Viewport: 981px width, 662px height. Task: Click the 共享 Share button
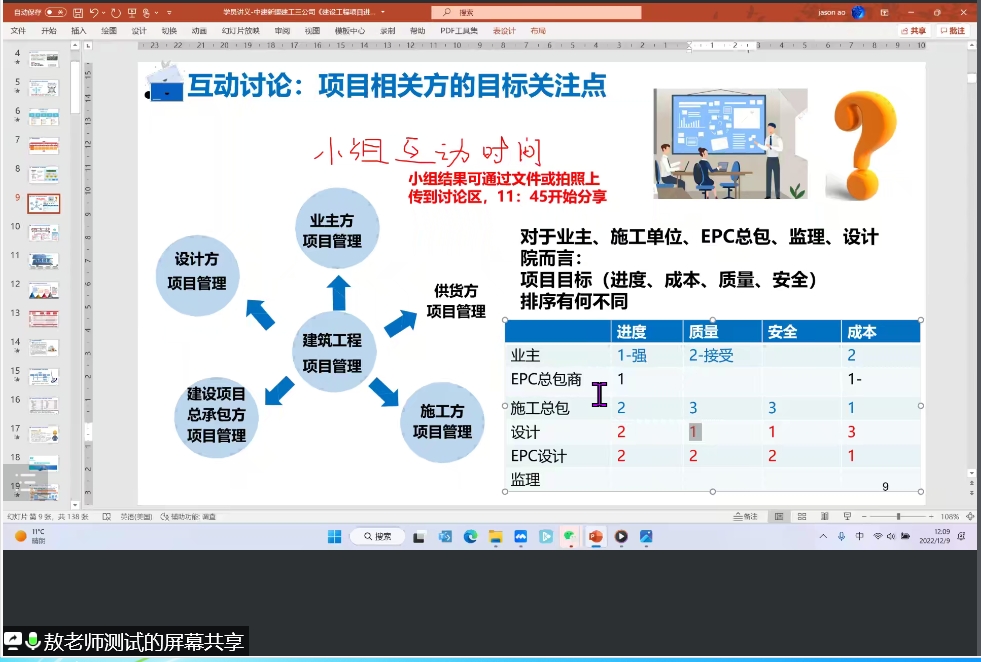point(913,31)
